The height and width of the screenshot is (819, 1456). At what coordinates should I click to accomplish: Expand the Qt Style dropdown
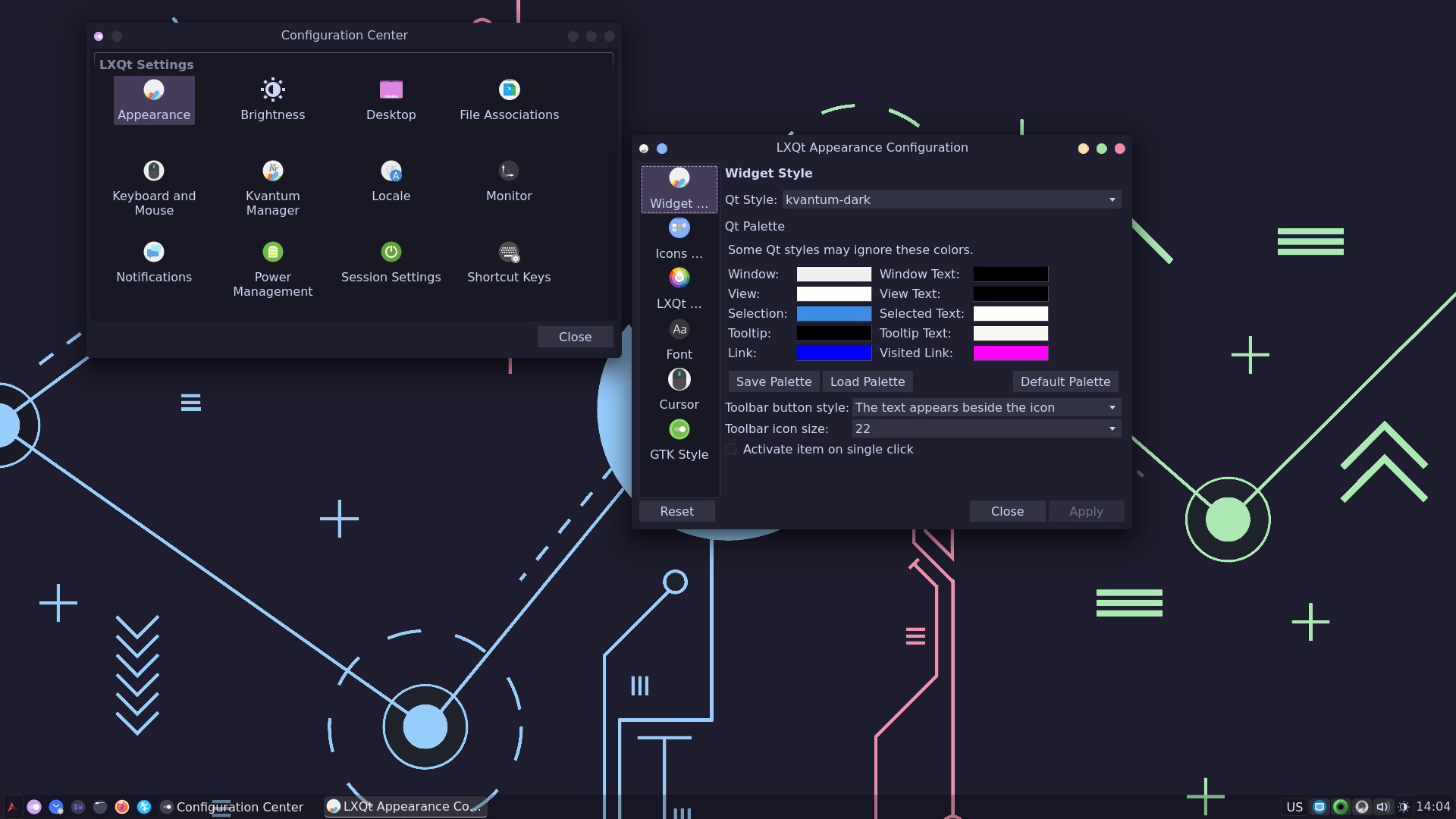[952, 199]
